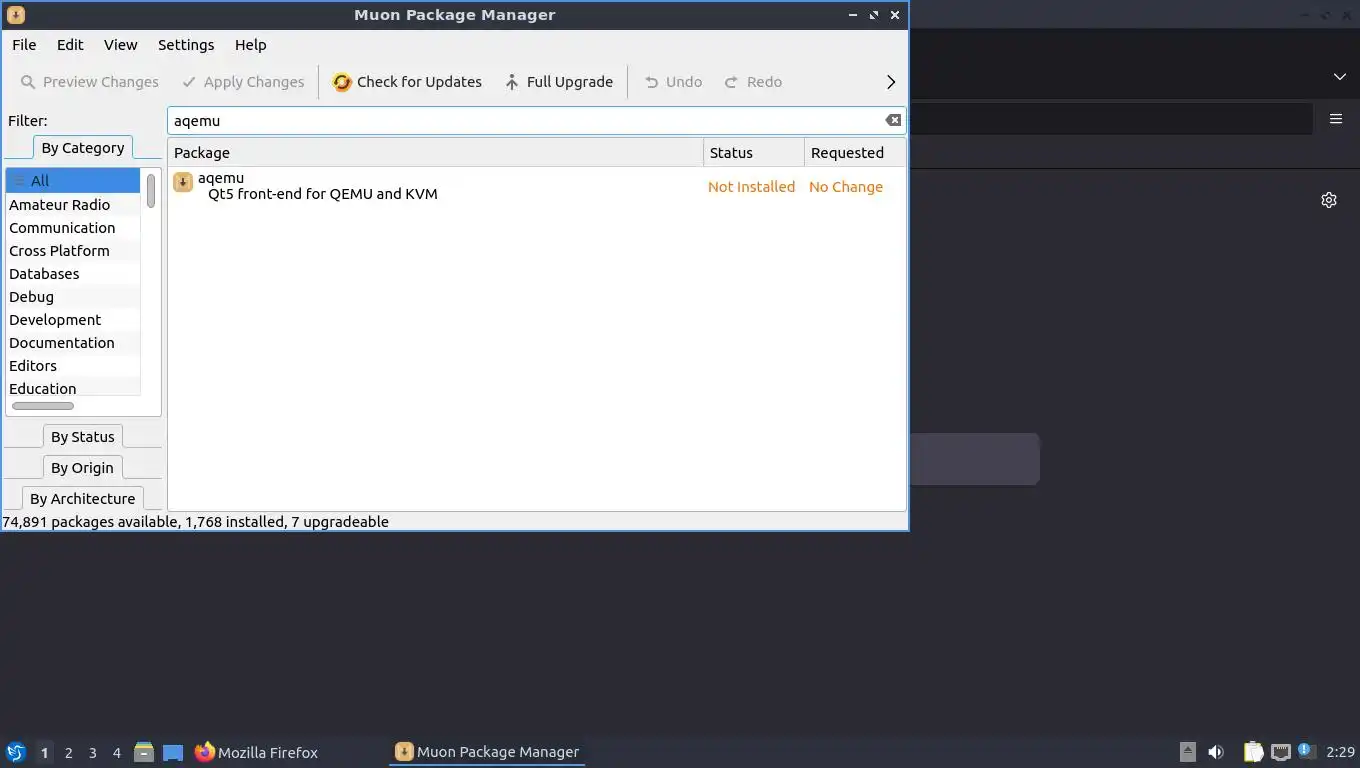Sort by the Requested column header
Image resolution: width=1360 pixels, height=768 pixels.
click(x=855, y=153)
